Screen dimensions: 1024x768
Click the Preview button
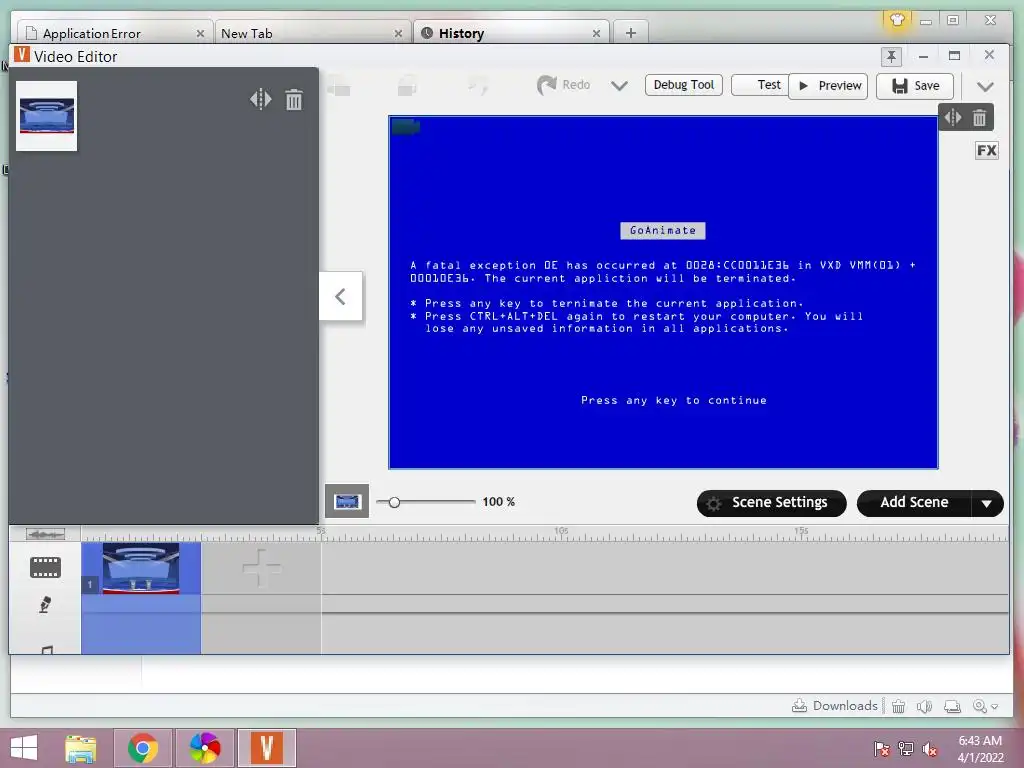(828, 86)
